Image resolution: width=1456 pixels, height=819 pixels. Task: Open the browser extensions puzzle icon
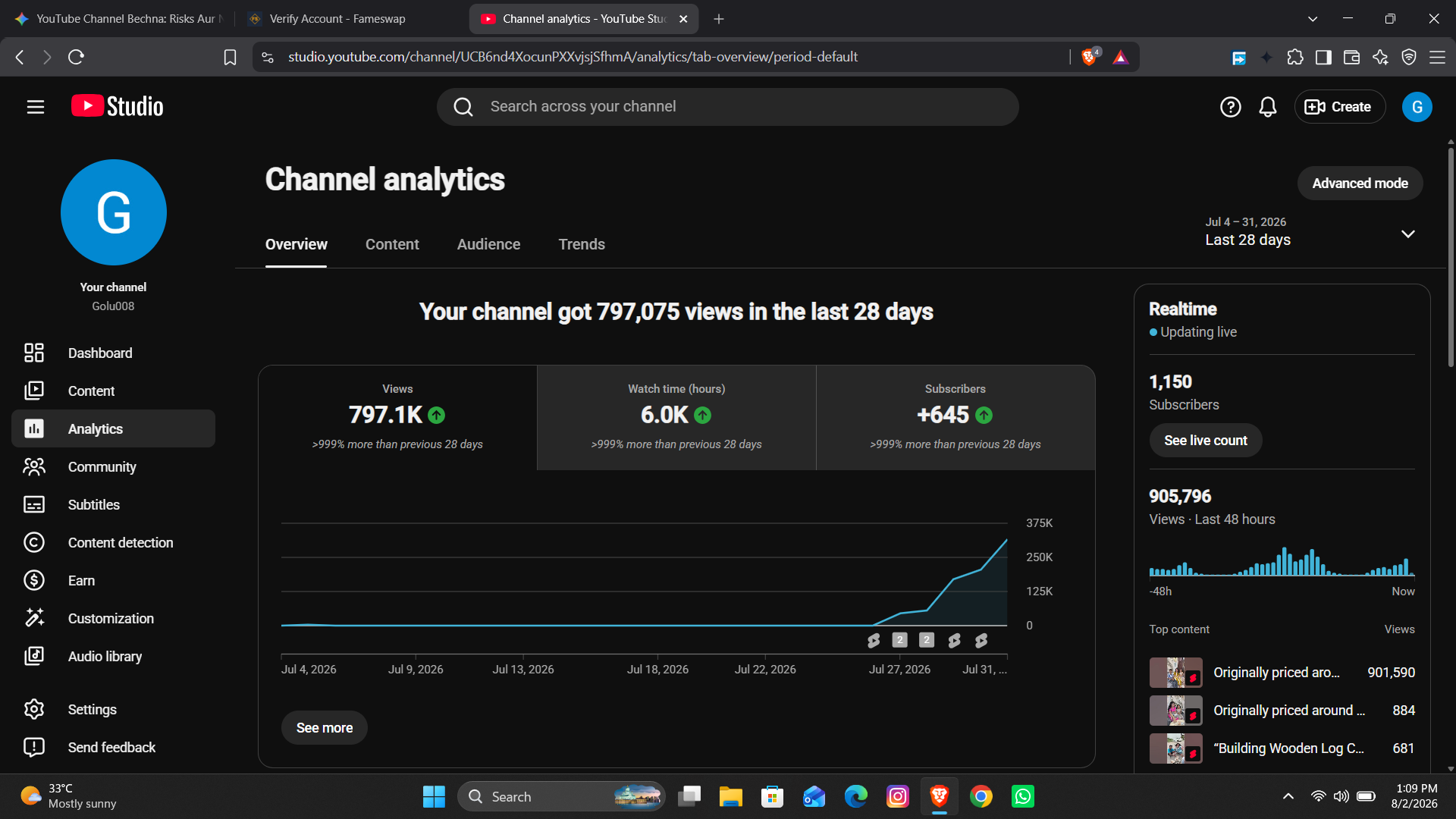click(x=1295, y=57)
